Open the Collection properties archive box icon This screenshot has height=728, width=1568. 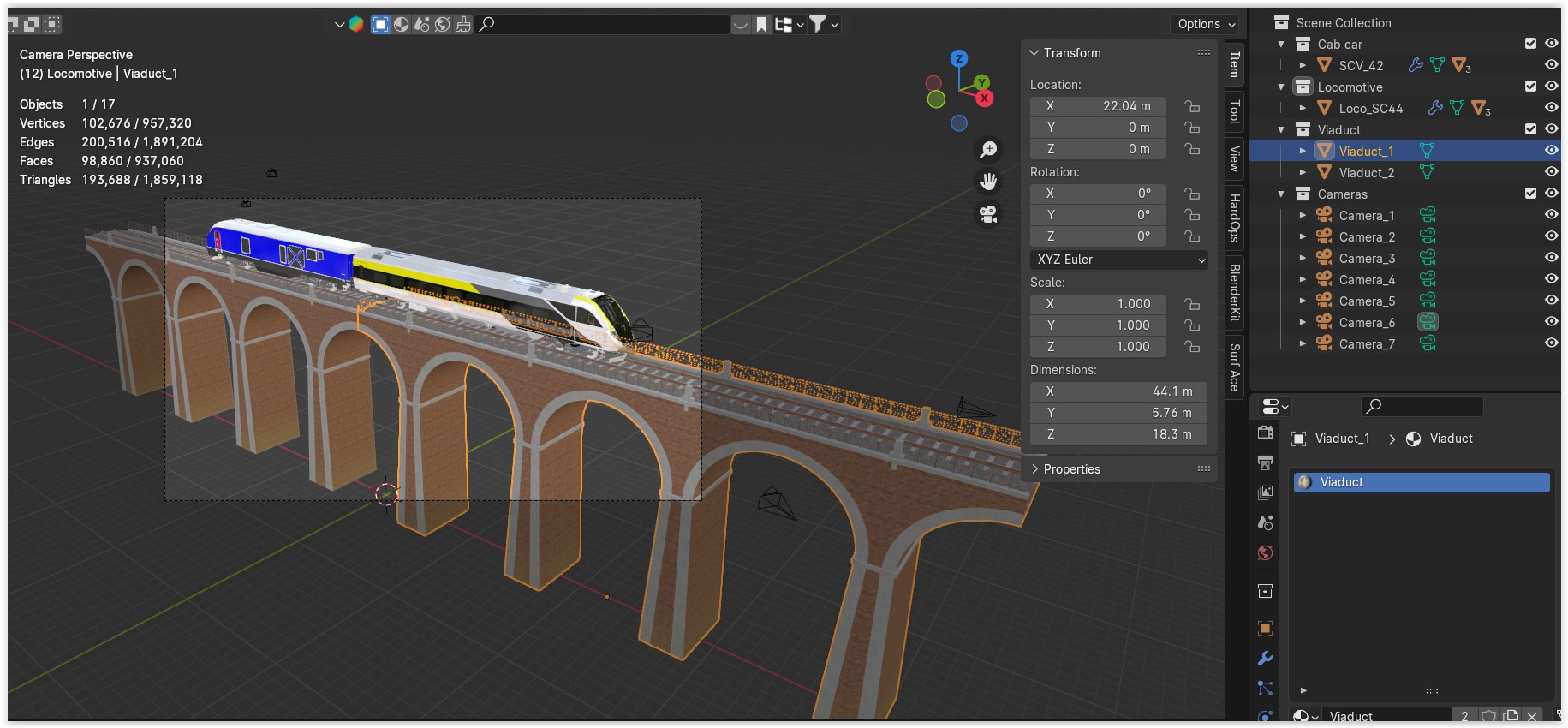[x=1265, y=591]
